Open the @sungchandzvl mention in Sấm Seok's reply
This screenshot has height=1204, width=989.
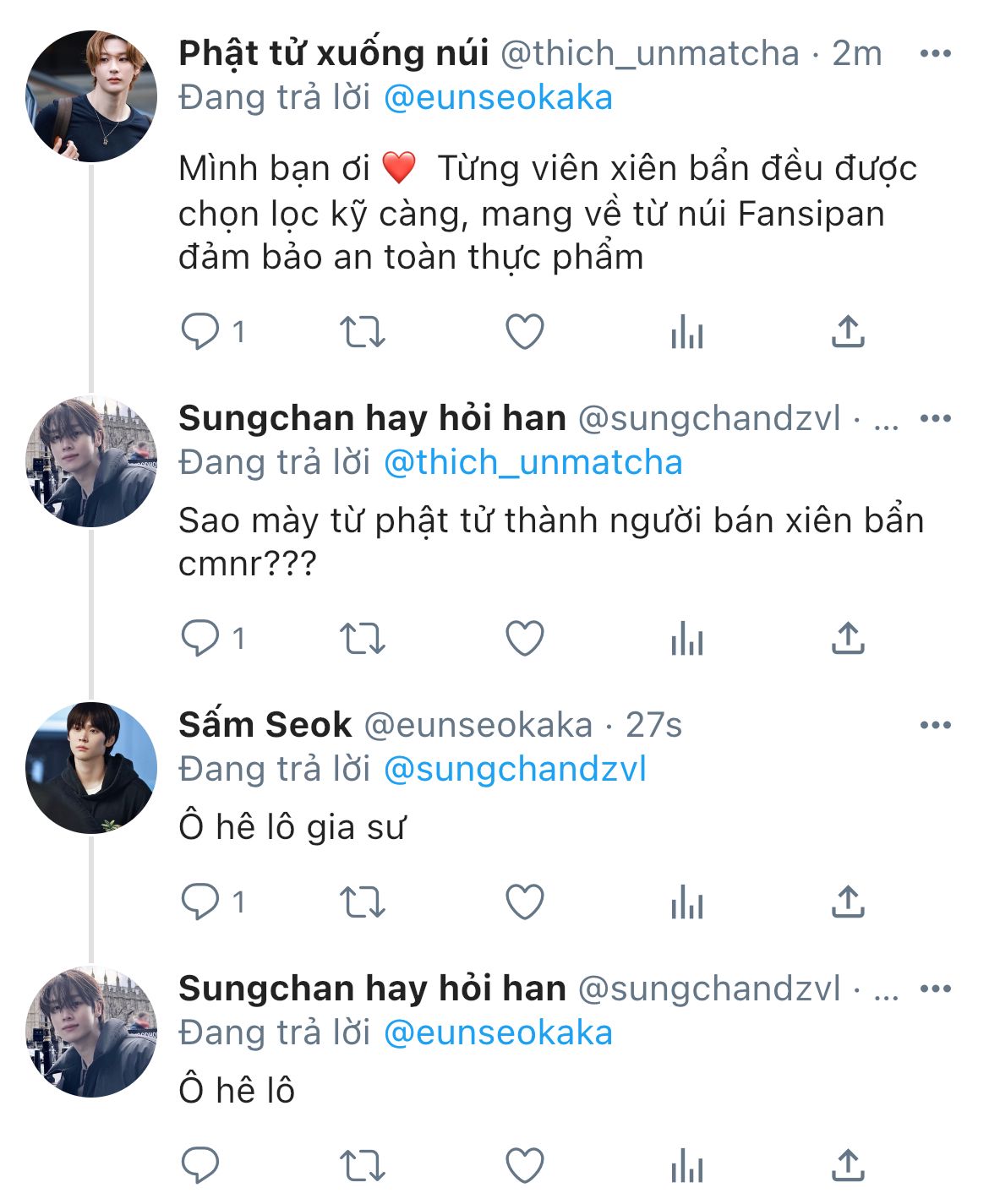(515, 770)
